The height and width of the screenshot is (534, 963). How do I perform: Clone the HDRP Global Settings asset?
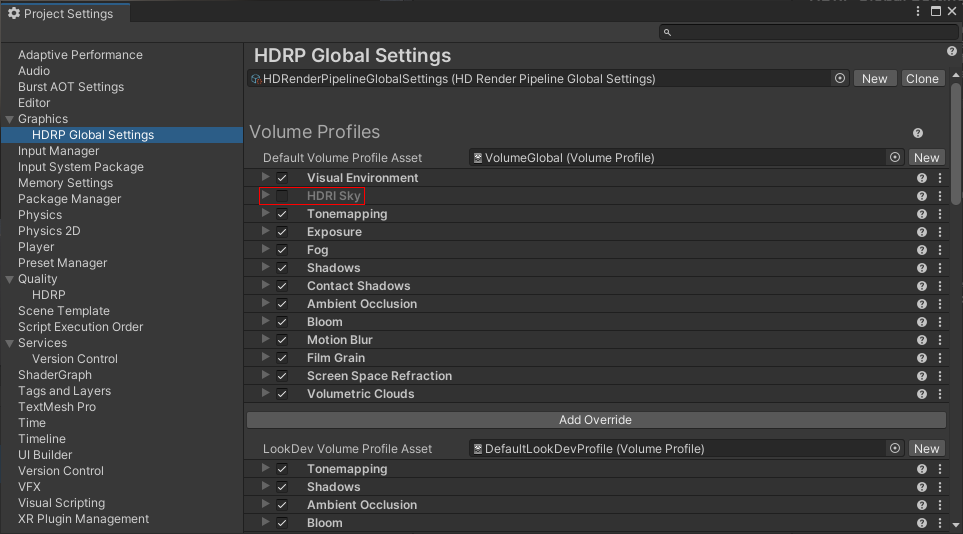[x=922, y=79]
